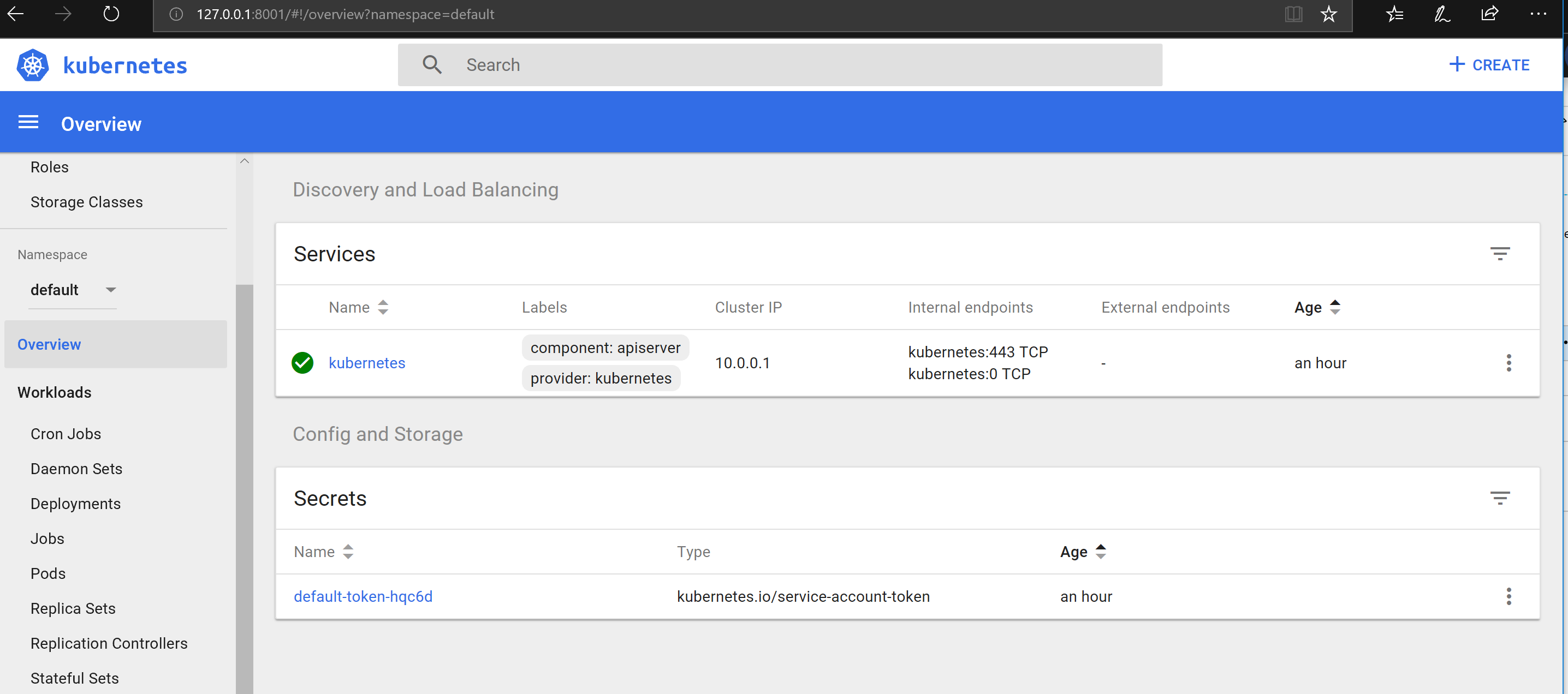The height and width of the screenshot is (694, 1568).
Task: Click the site info icon in address bar
Action: tap(176, 14)
